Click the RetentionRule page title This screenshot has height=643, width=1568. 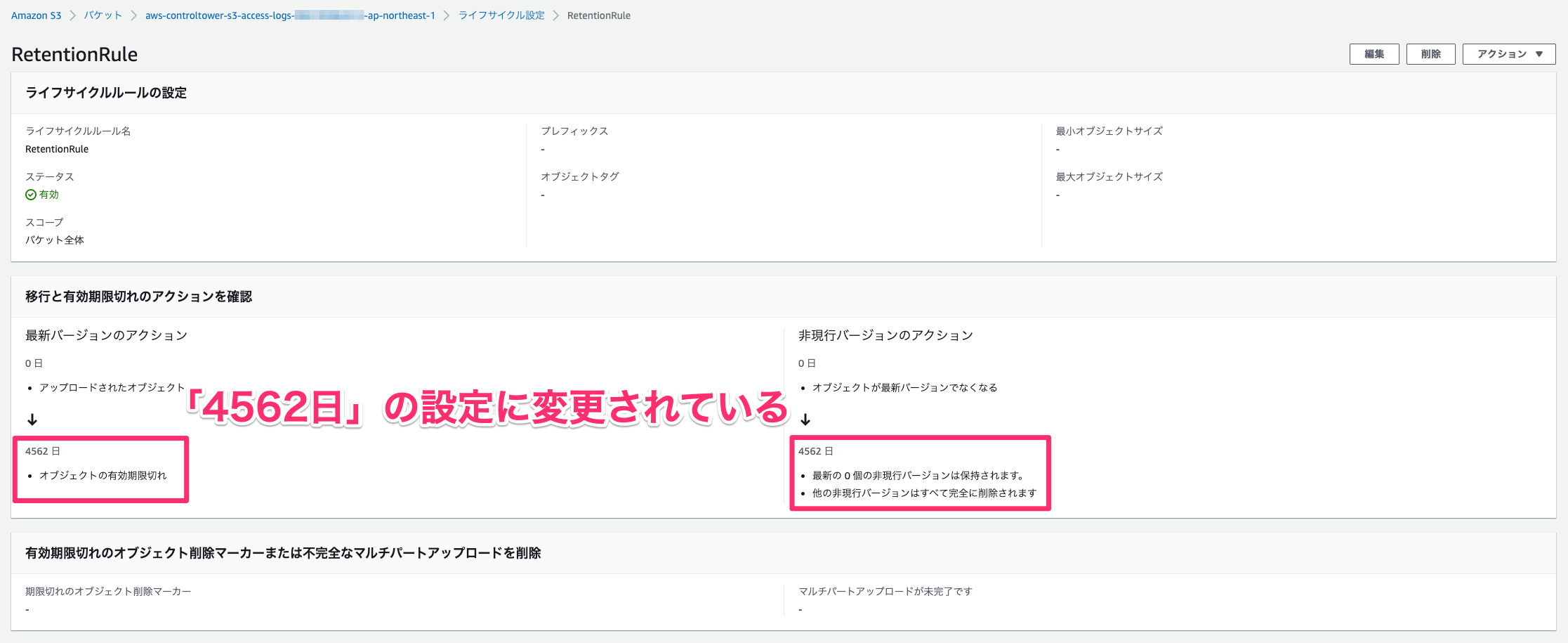point(74,54)
